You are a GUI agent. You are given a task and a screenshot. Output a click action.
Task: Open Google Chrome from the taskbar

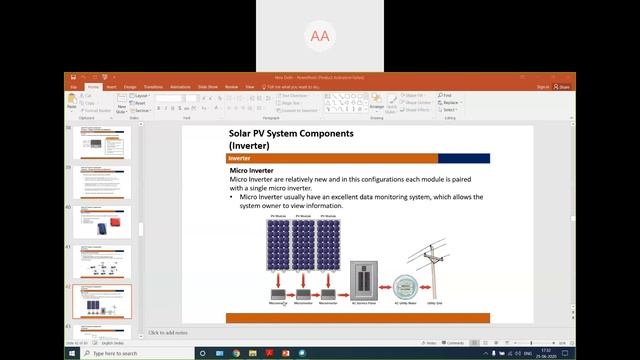pos(236,353)
